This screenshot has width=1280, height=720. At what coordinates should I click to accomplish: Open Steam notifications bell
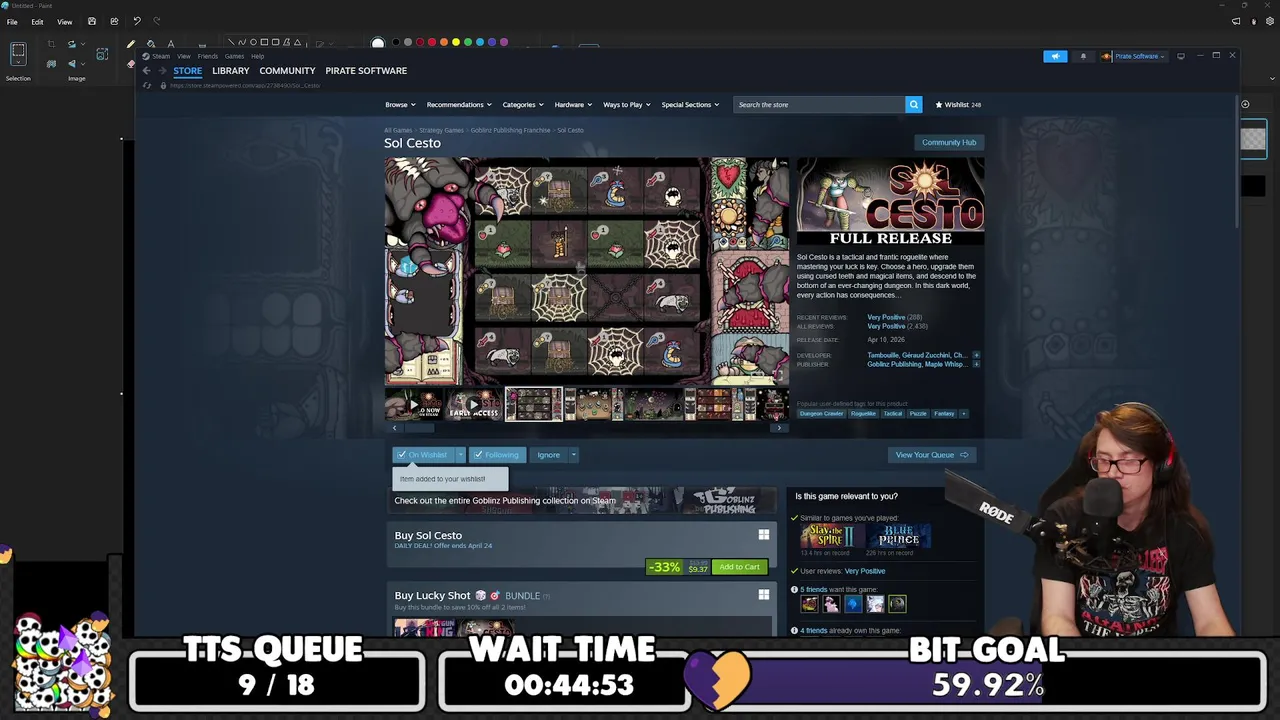click(x=1083, y=56)
